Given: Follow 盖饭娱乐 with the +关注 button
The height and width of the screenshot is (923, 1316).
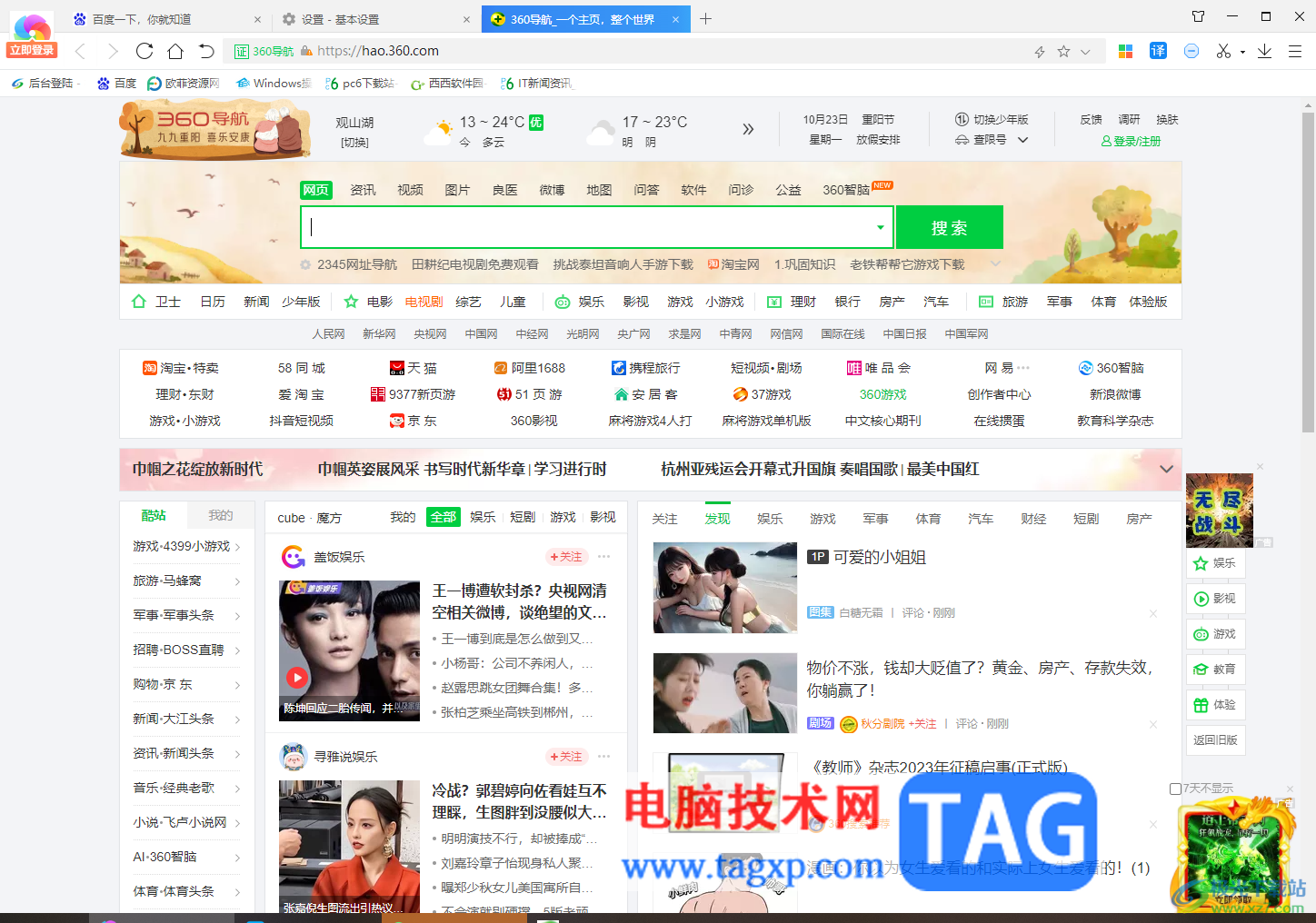Looking at the screenshot, I should (565, 557).
